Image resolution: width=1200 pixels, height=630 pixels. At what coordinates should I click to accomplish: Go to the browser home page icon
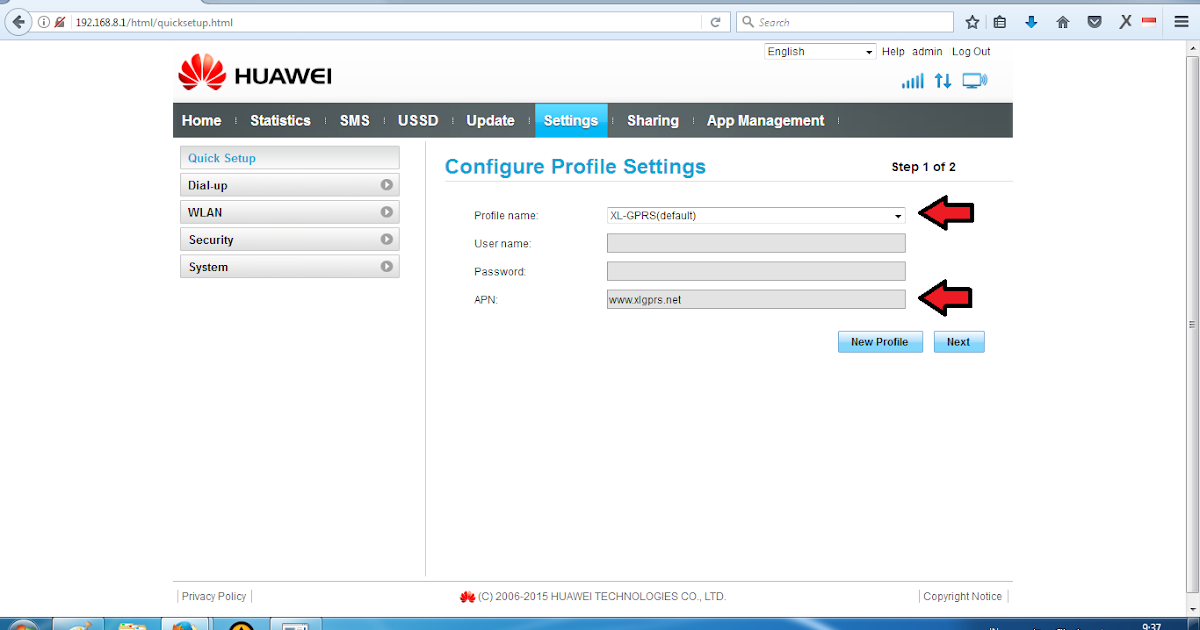tap(1063, 22)
